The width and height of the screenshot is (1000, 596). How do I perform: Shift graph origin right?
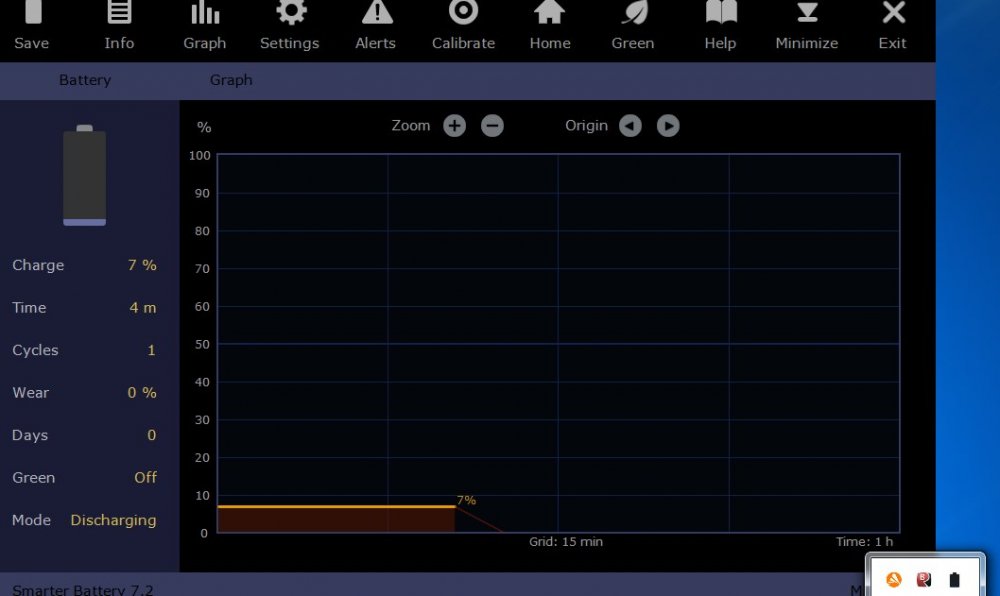point(668,126)
